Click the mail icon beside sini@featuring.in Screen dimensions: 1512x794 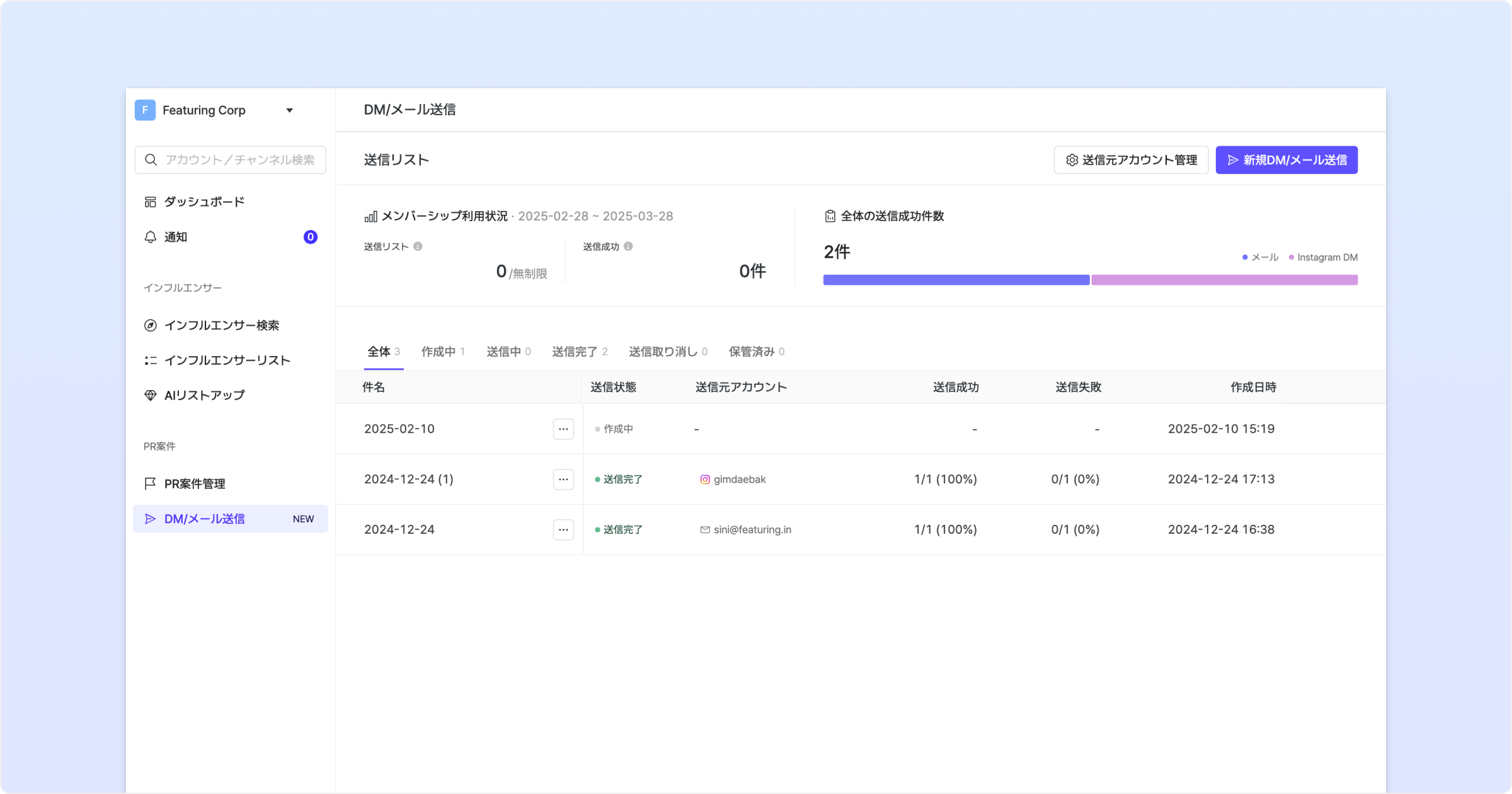tap(705, 530)
